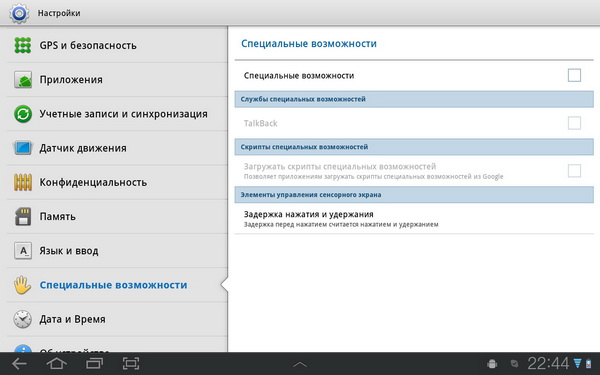Check Загружать скрипты специальных возможностей
This screenshot has height=375, width=600.
click(574, 171)
